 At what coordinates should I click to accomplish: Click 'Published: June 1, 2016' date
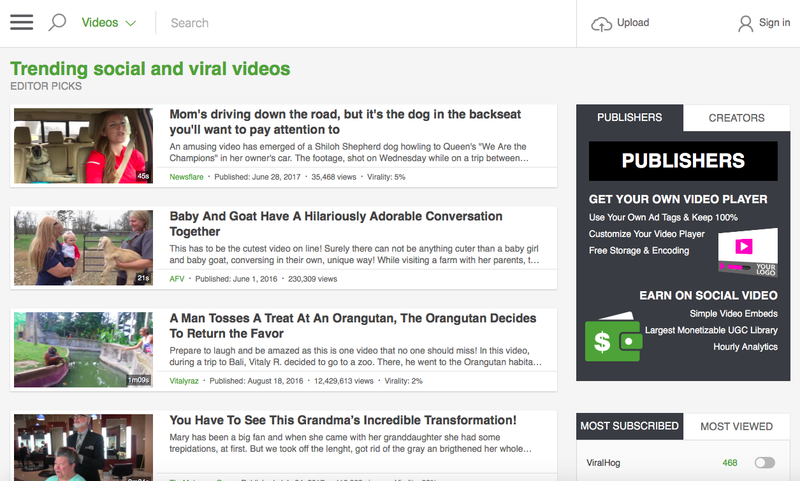point(236,279)
